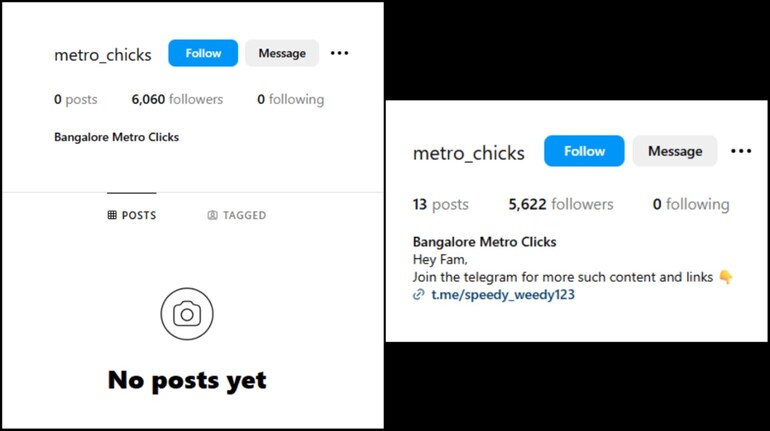770x431 pixels.
Task: Click the camera icon above No posts yet
Action: click(x=187, y=314)
